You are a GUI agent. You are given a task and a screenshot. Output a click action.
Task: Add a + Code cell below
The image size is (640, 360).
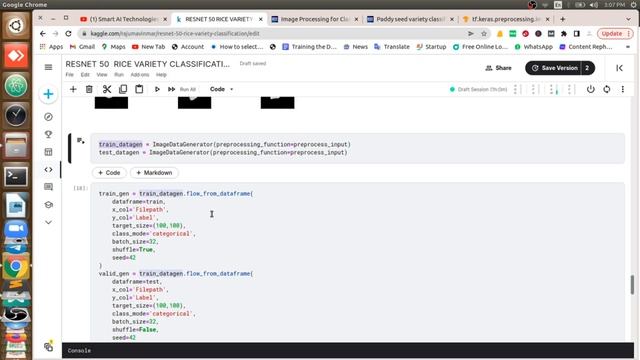click(x=109, y=173)
